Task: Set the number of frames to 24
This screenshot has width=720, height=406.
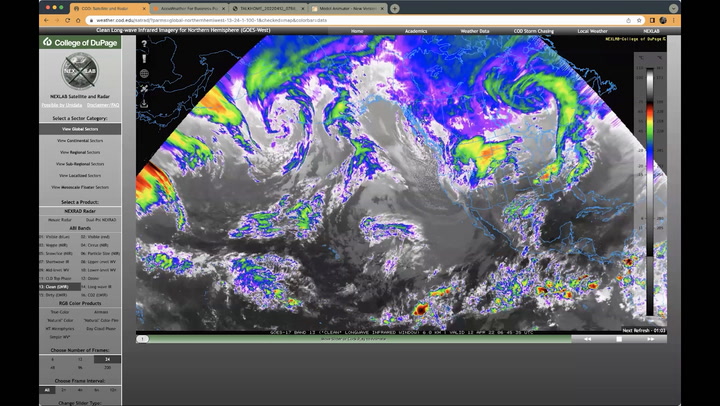Action: pos(107,360)
